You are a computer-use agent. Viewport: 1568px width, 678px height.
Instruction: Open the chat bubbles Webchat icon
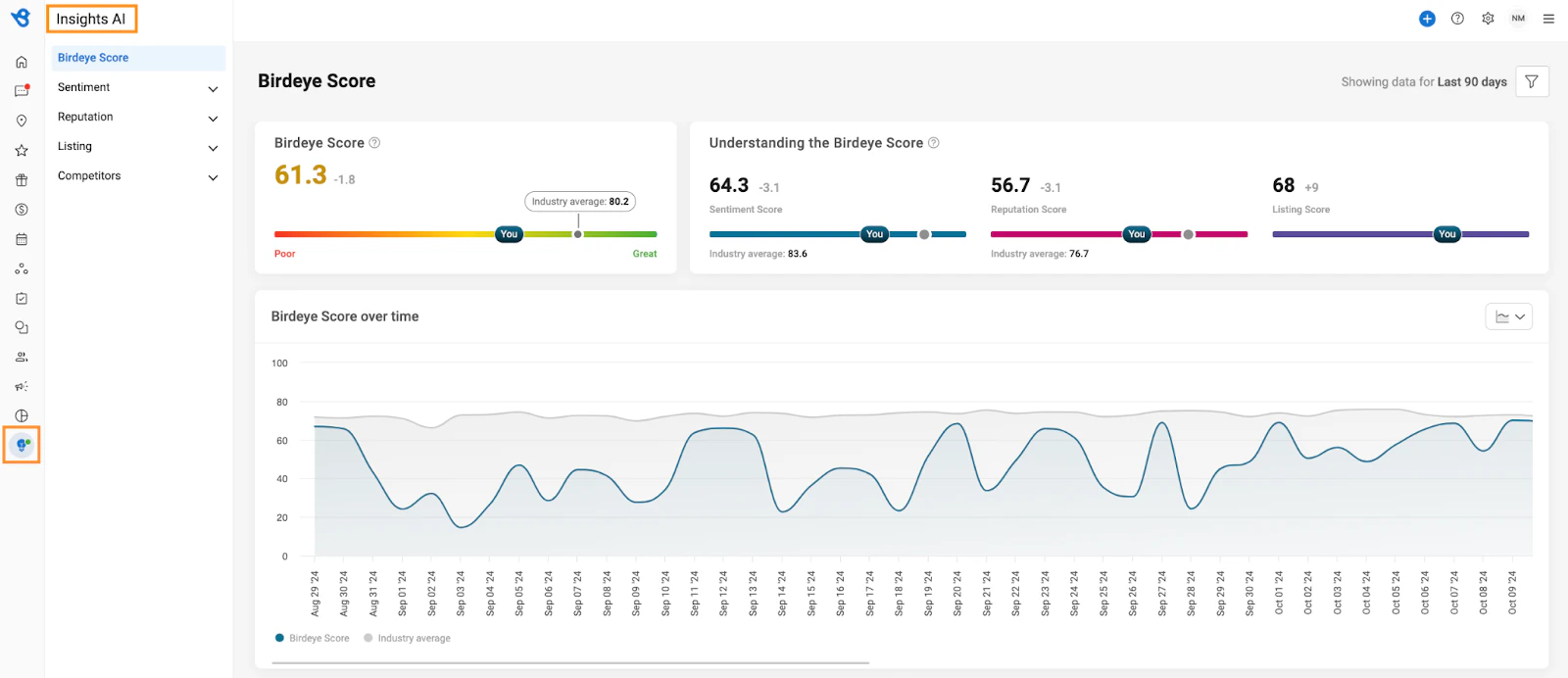(x=22, y=327)
